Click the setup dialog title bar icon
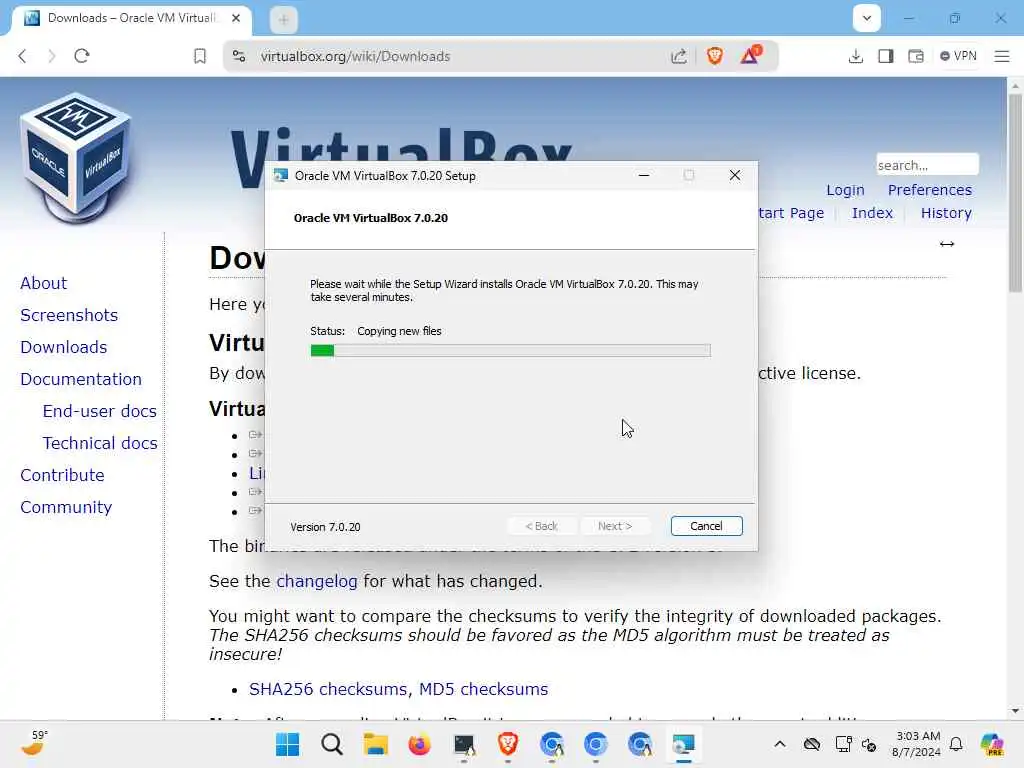1024x768 pixels. [281, 176]
